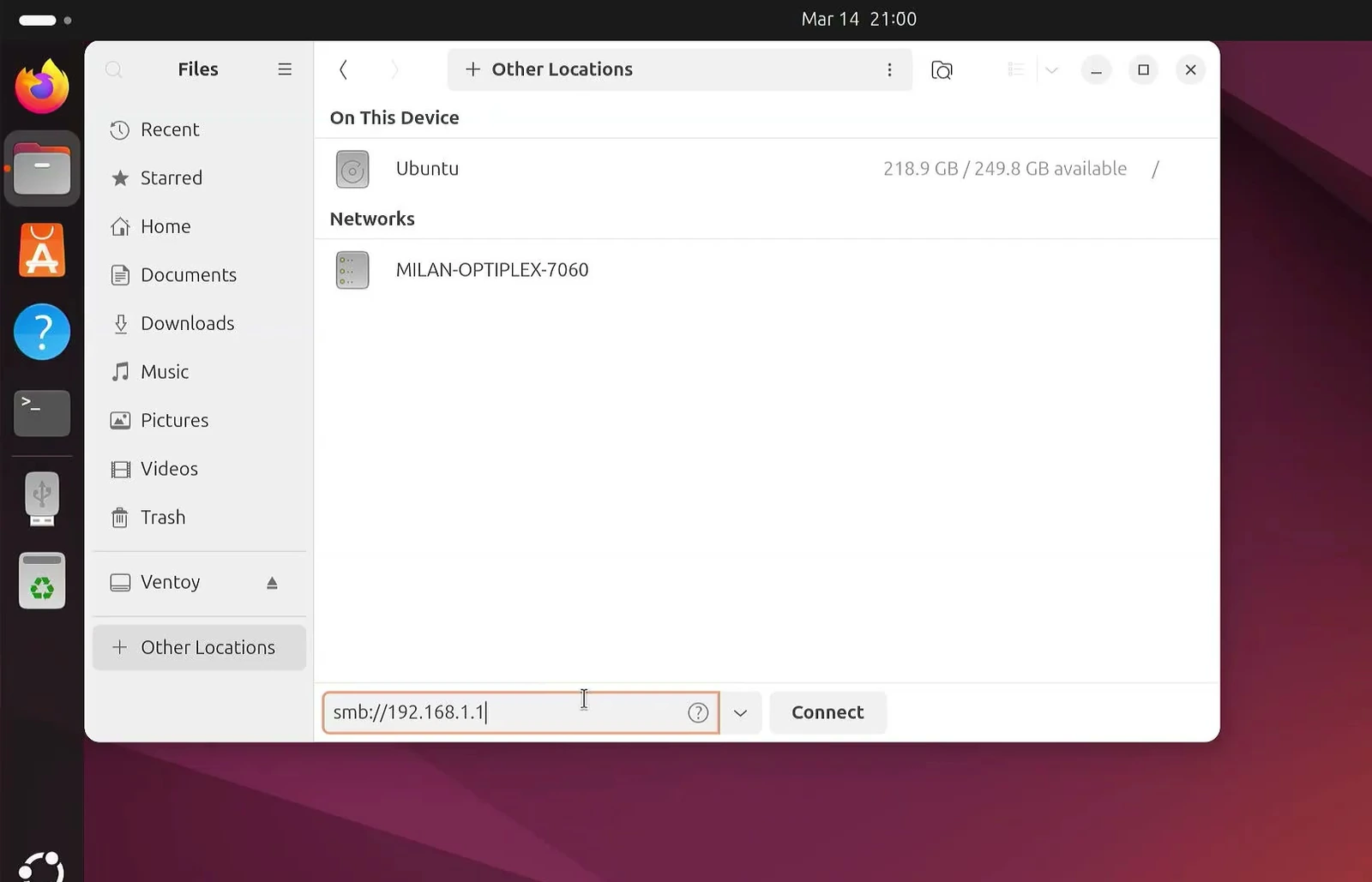Launch Firefox from the dock
Viewport: 1372px width, 882px height.
(x=41, y=87)
